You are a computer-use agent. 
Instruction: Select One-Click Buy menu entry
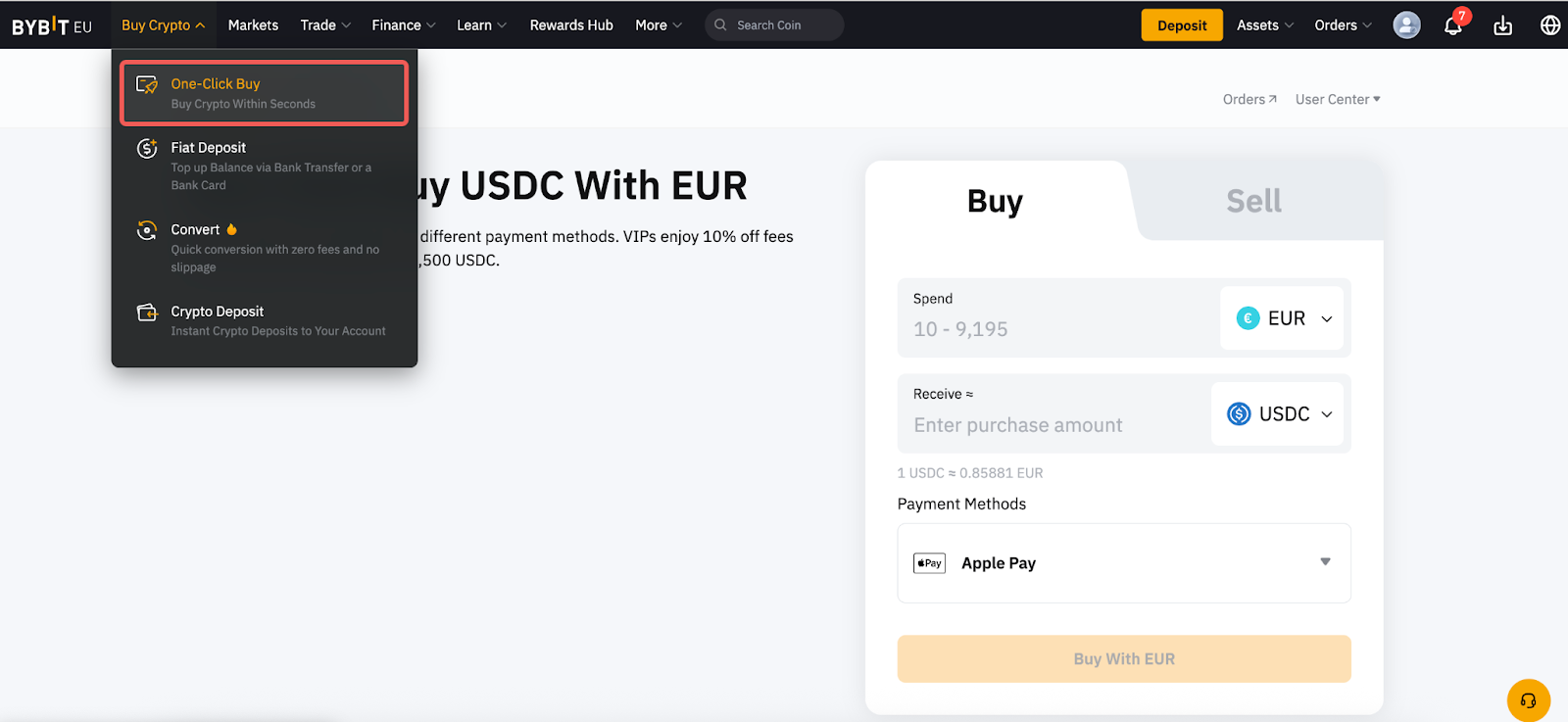264,93
